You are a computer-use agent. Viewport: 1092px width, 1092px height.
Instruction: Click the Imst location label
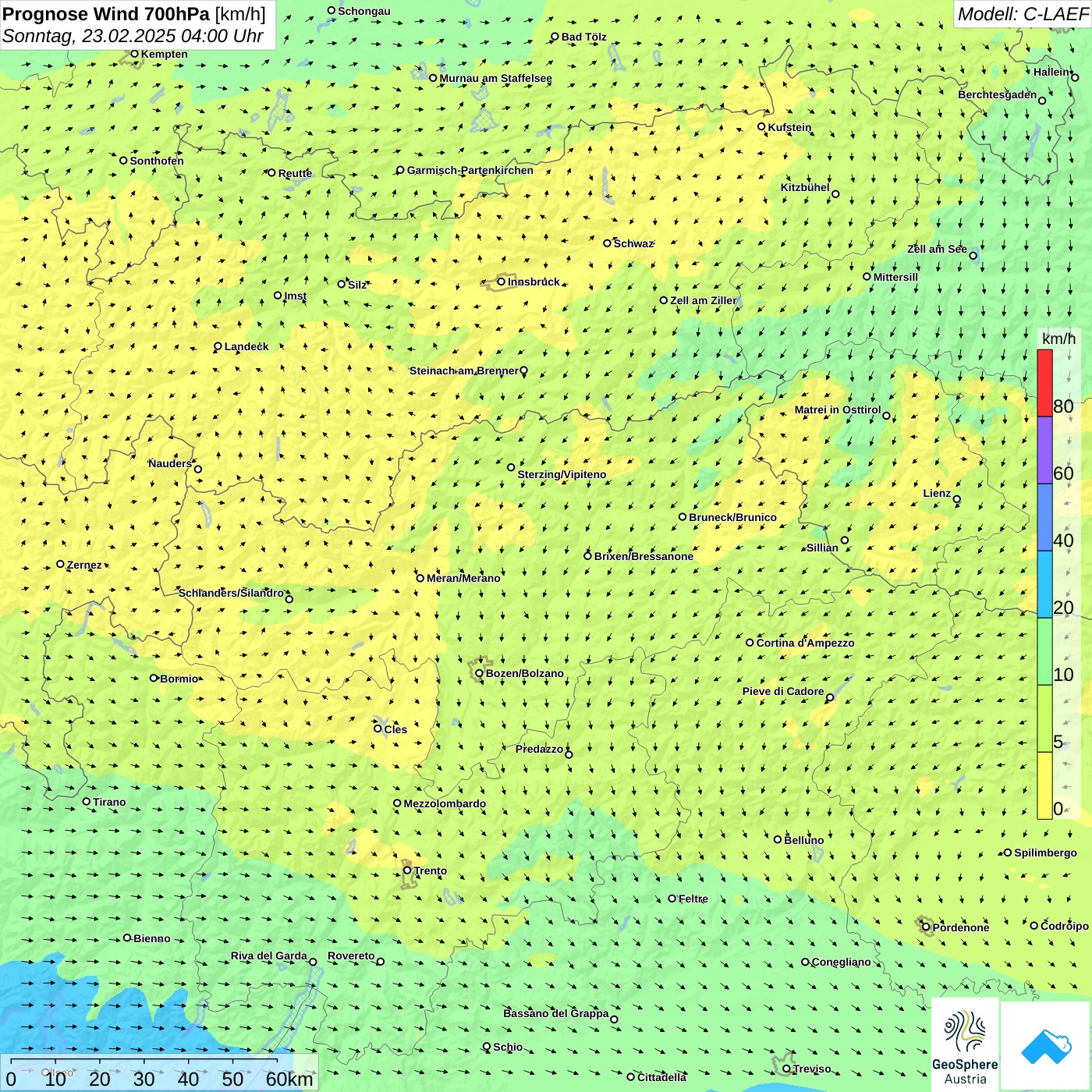tap(296, 296)
